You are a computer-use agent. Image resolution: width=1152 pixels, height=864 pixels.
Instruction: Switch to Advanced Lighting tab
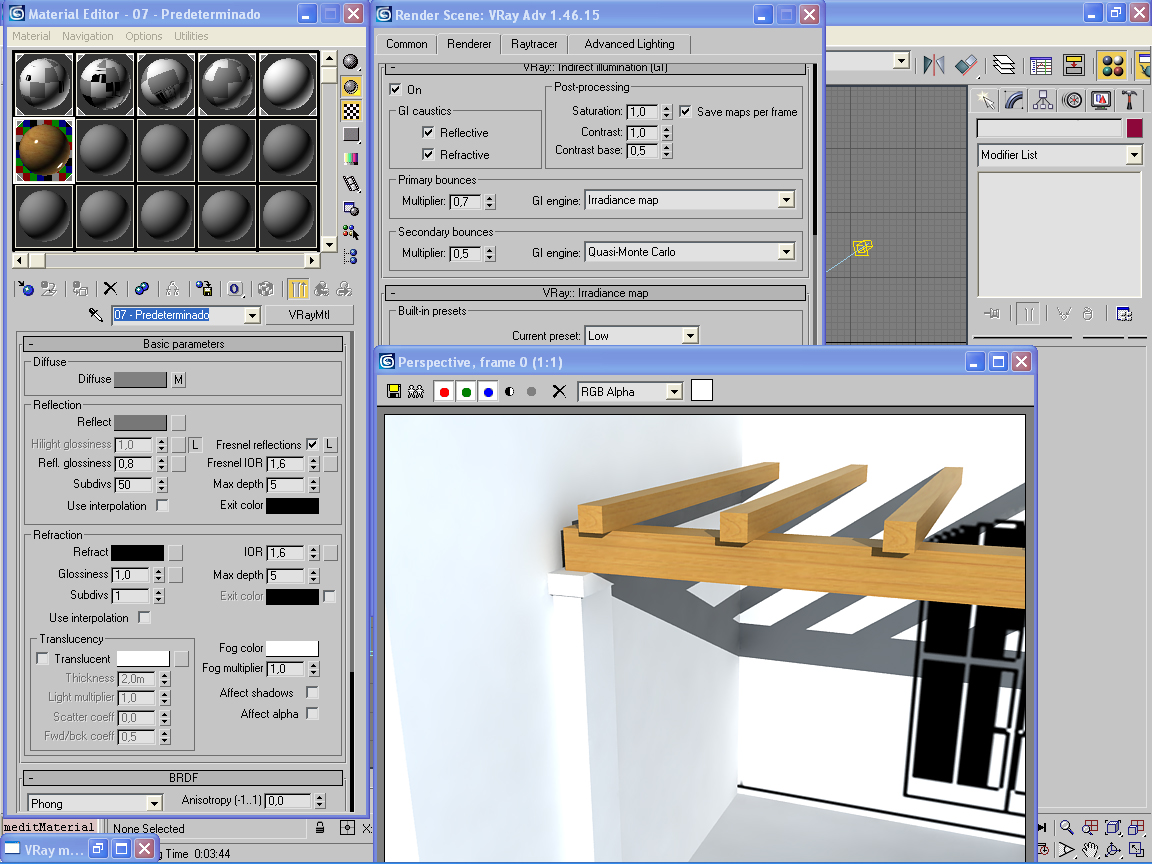[x=629, y=44]
